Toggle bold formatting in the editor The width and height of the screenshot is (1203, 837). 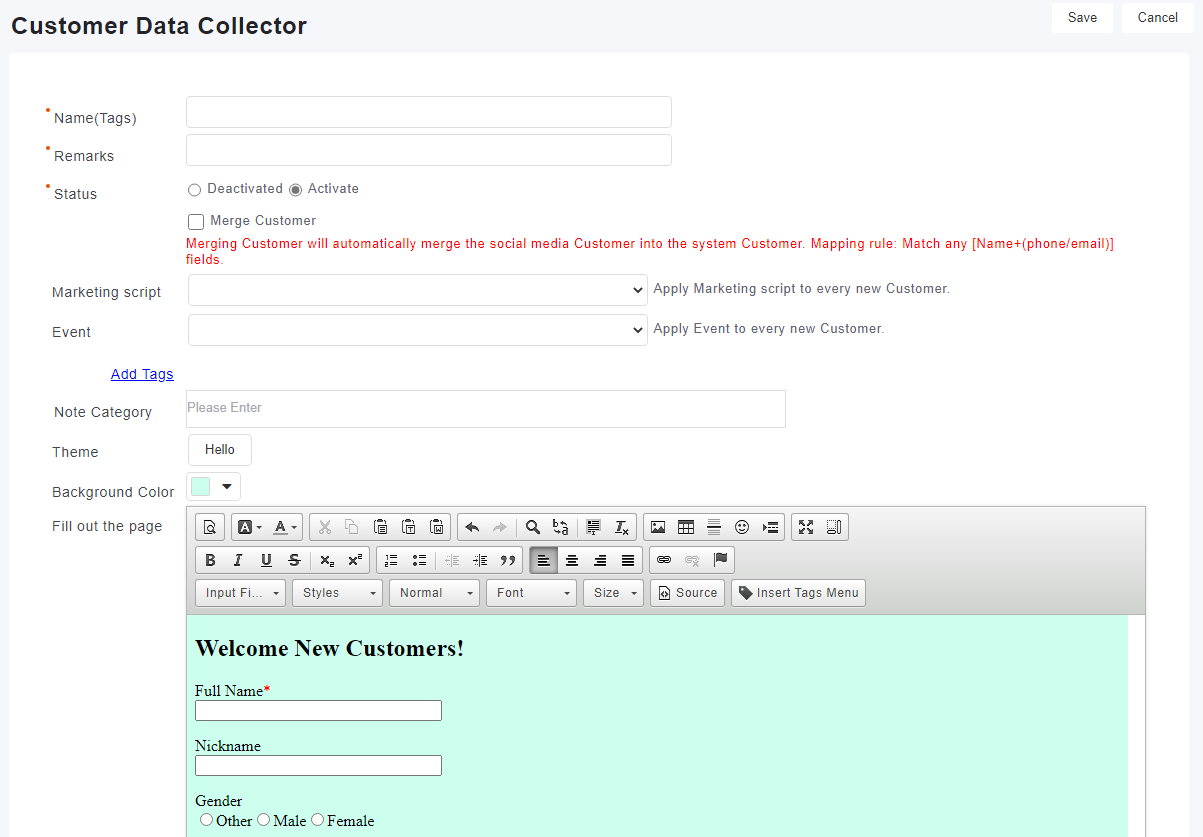point(210,560)
